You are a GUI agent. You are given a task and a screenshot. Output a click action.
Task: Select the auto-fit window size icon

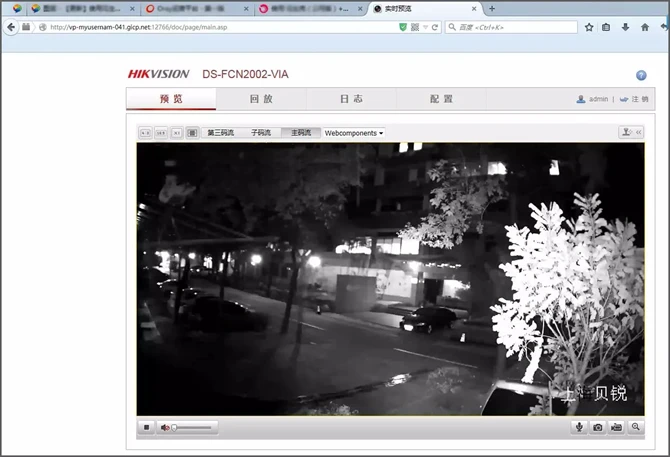pyautogui.click(x=192, y=133)
